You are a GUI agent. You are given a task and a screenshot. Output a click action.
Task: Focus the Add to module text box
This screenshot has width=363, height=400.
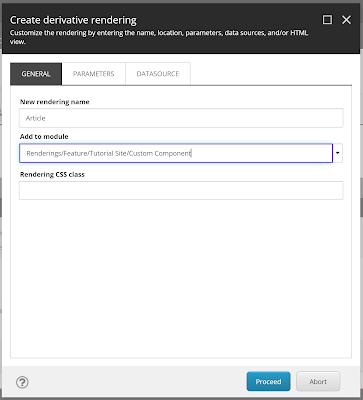coord(176,153)
